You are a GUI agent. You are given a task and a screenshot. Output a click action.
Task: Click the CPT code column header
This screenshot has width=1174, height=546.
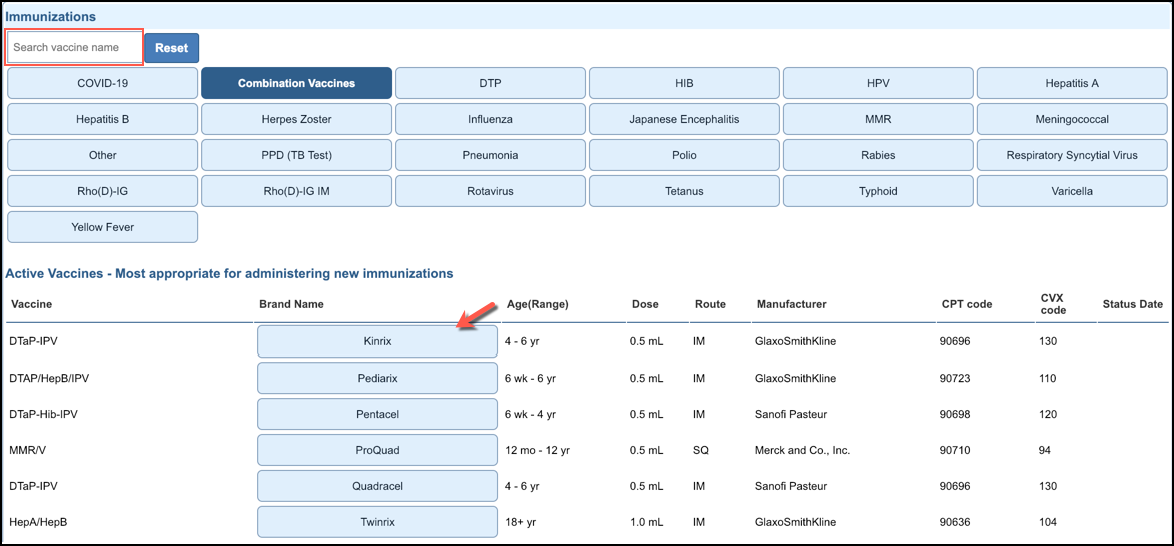[967, 304]
